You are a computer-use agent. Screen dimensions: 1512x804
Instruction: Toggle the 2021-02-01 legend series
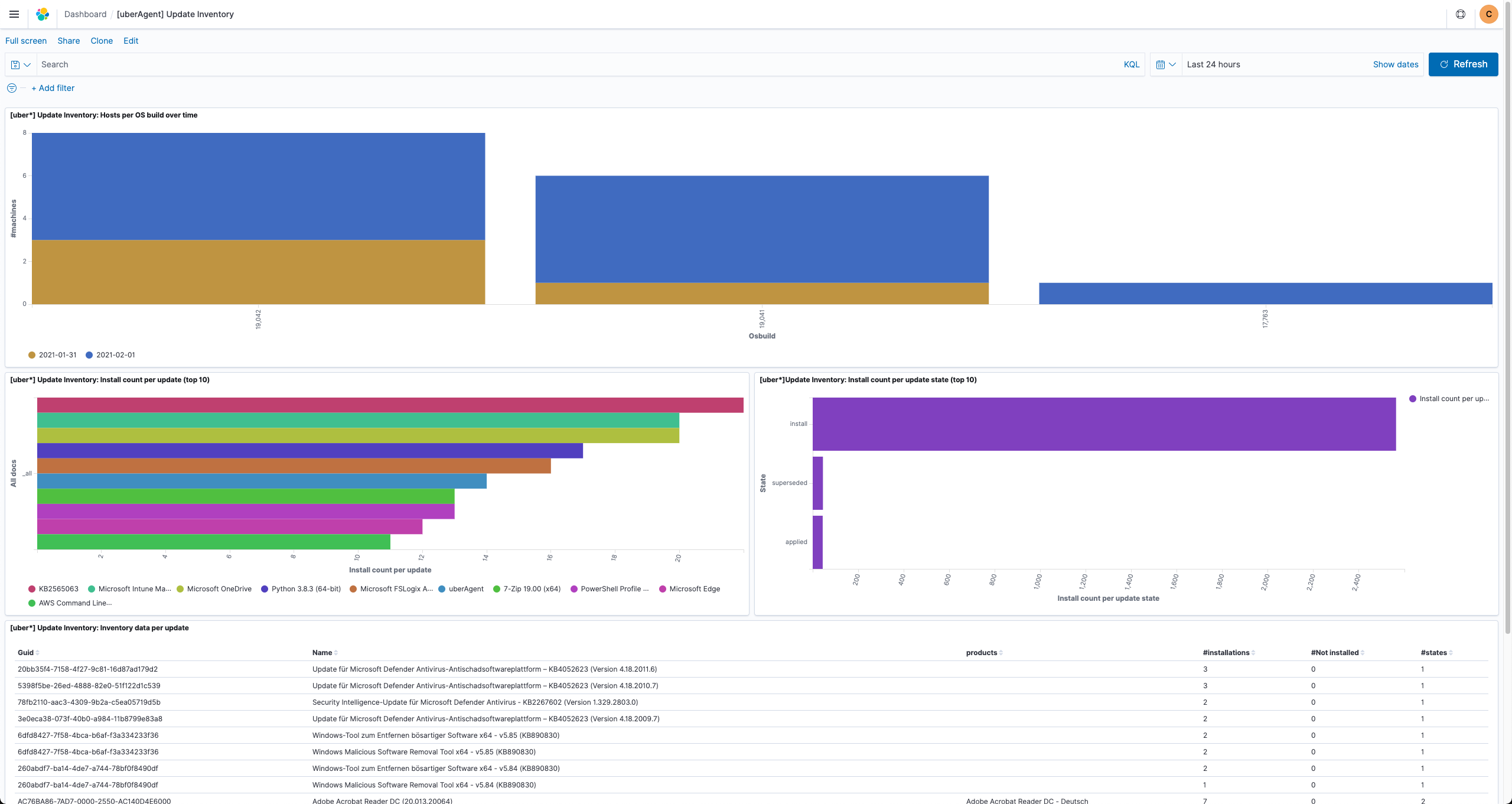pos(115,355)
